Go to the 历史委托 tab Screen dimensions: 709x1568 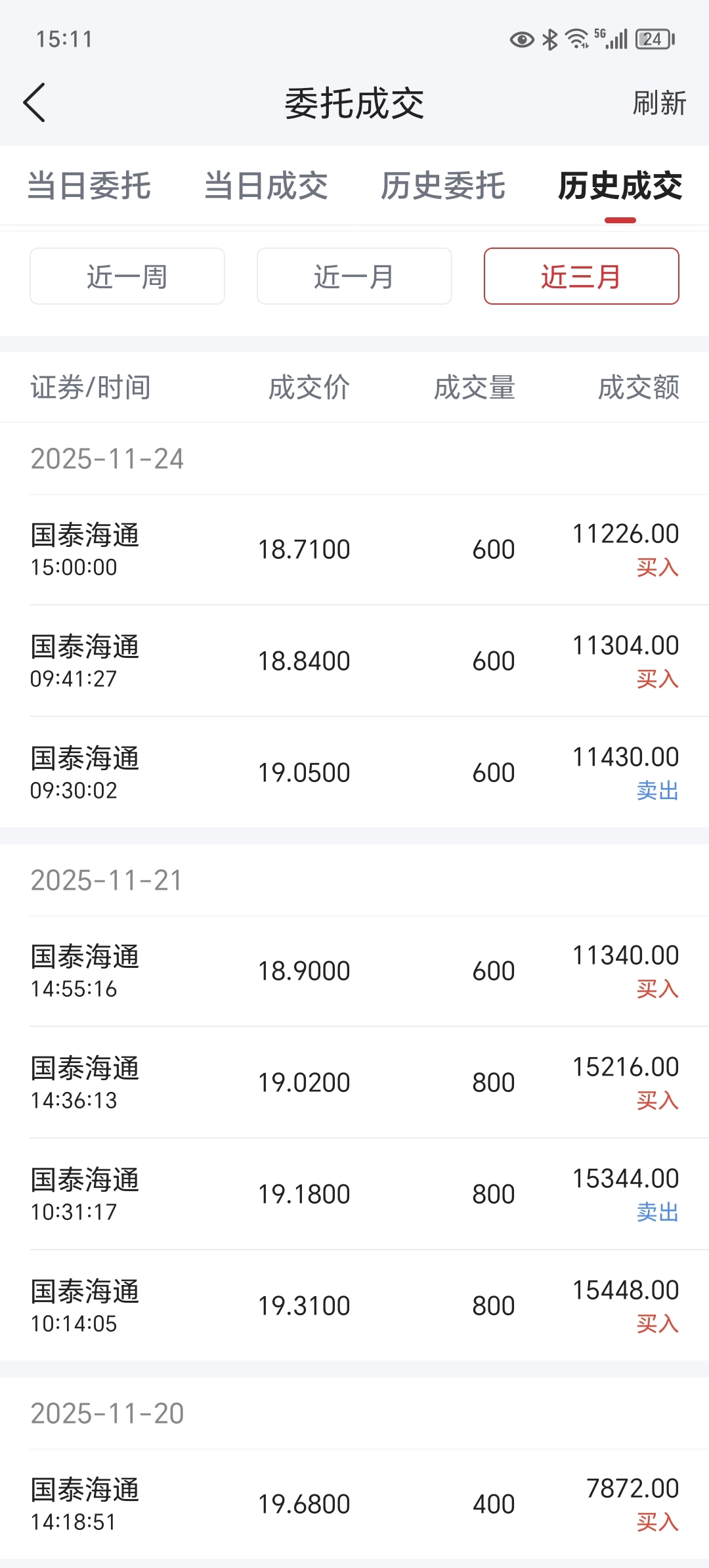click(x=443, y=186)
